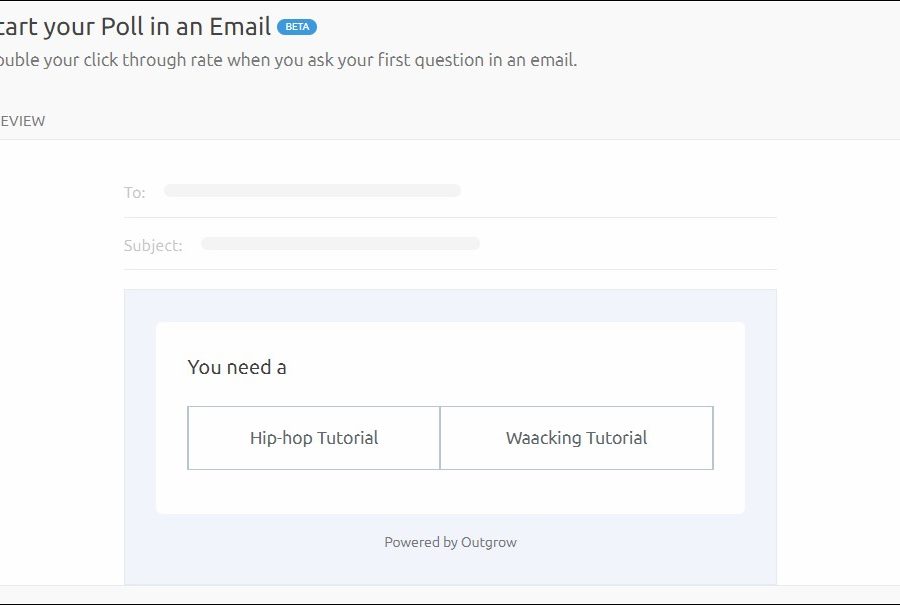Click the Subject placeholder field
Screen dimensions: 900x605
click(340, 243)
